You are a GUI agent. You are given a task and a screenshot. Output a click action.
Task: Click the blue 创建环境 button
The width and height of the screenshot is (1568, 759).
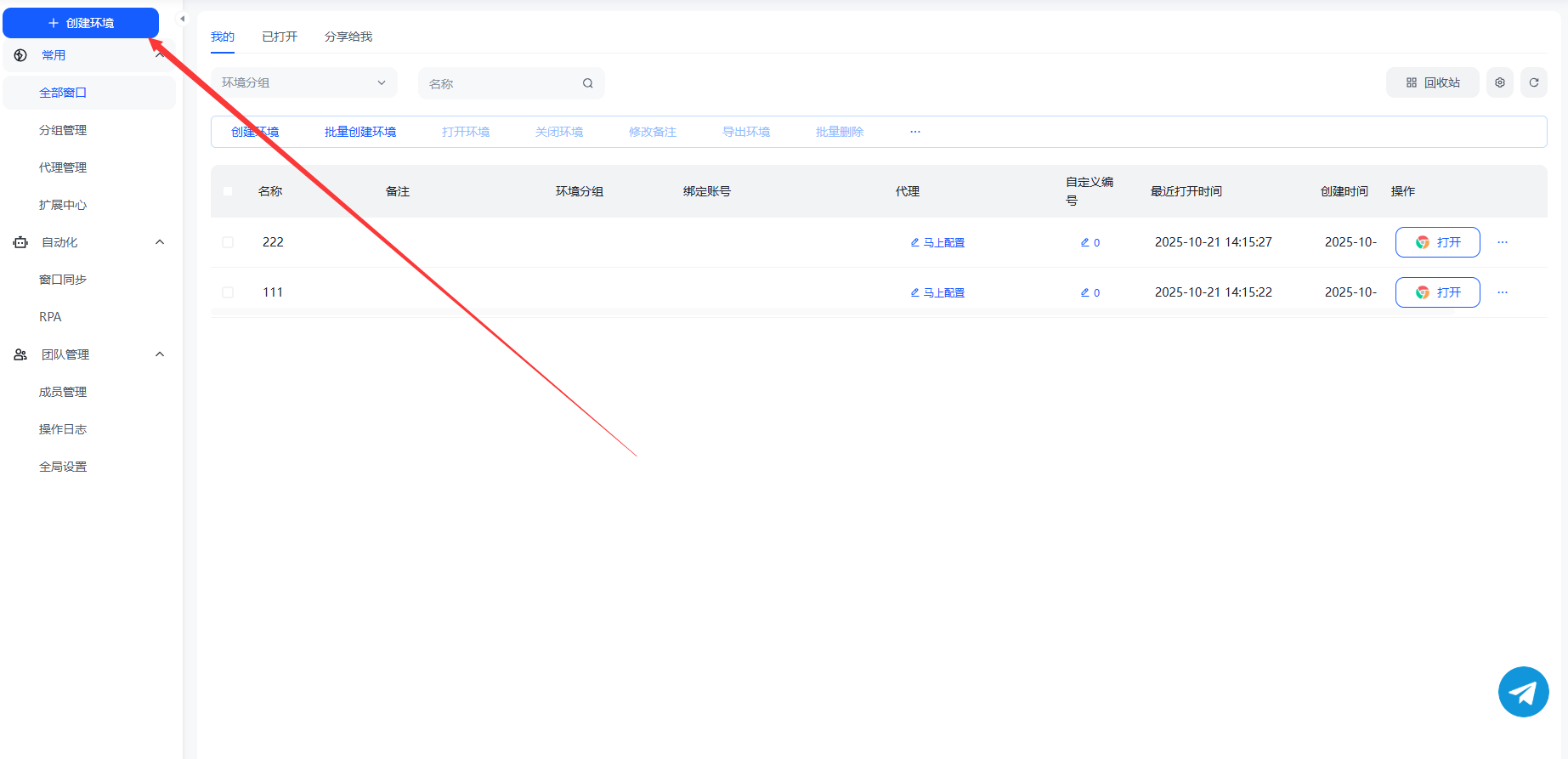point(81,23)
